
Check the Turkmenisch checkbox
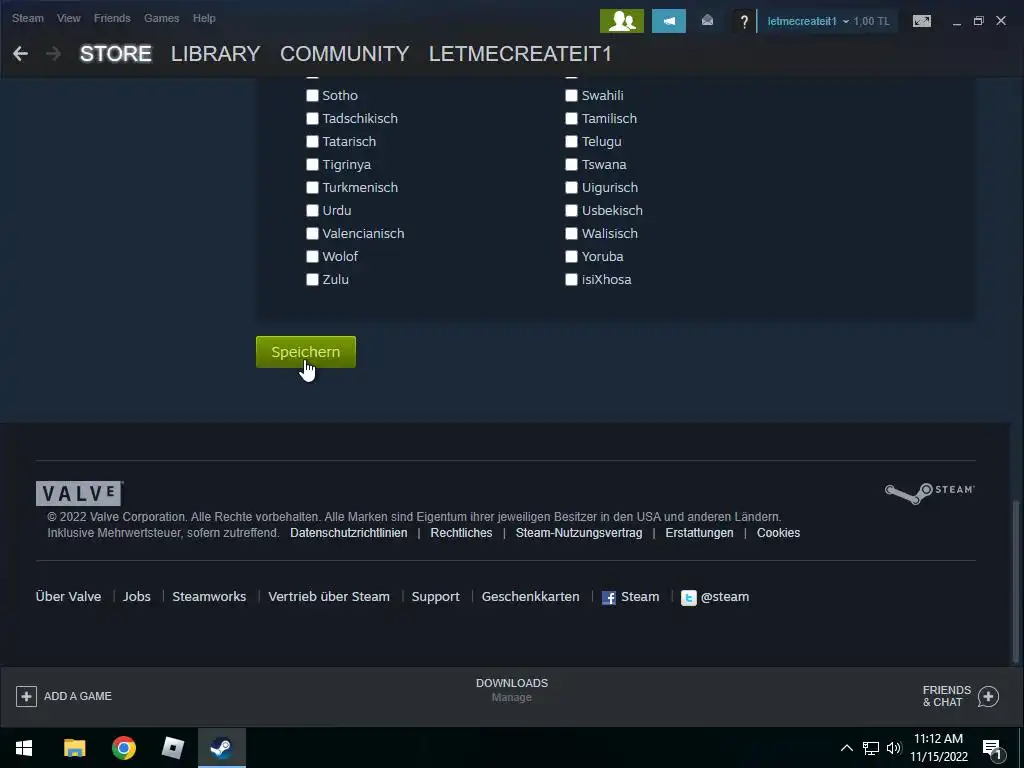pos(312,187)
